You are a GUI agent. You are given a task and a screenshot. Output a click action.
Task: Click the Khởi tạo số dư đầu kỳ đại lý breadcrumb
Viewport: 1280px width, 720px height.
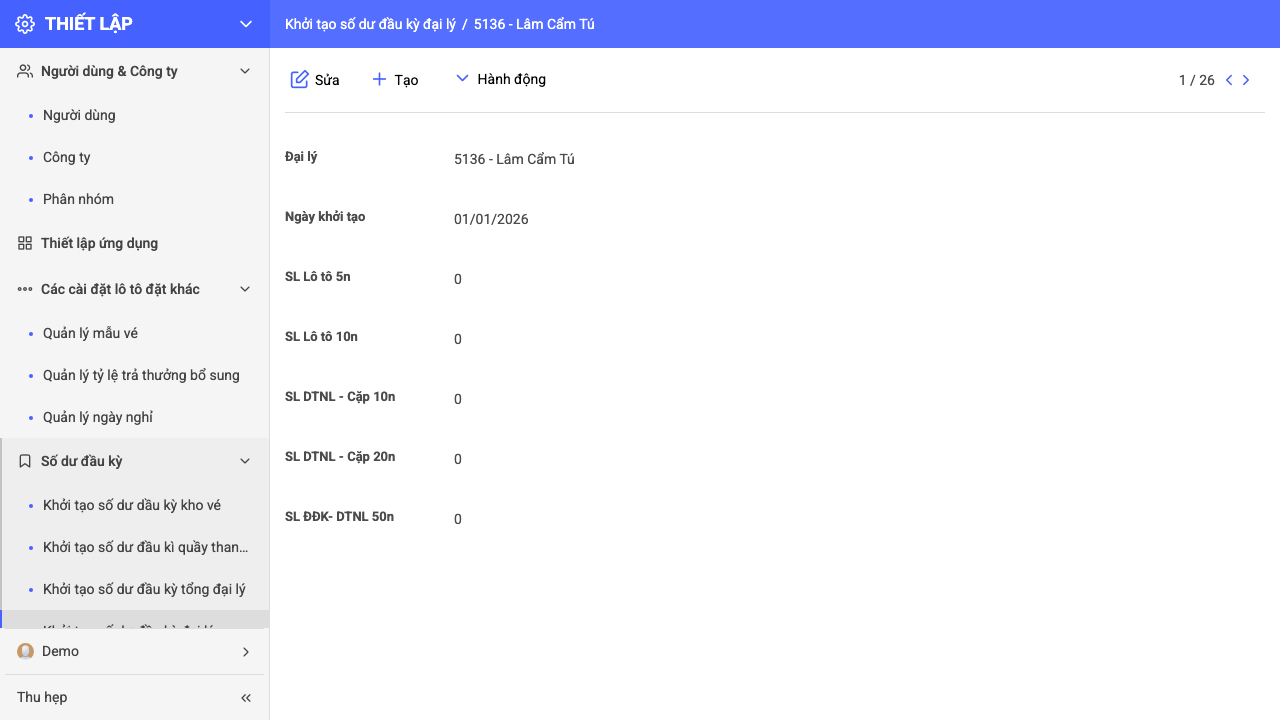click(370, 24)
